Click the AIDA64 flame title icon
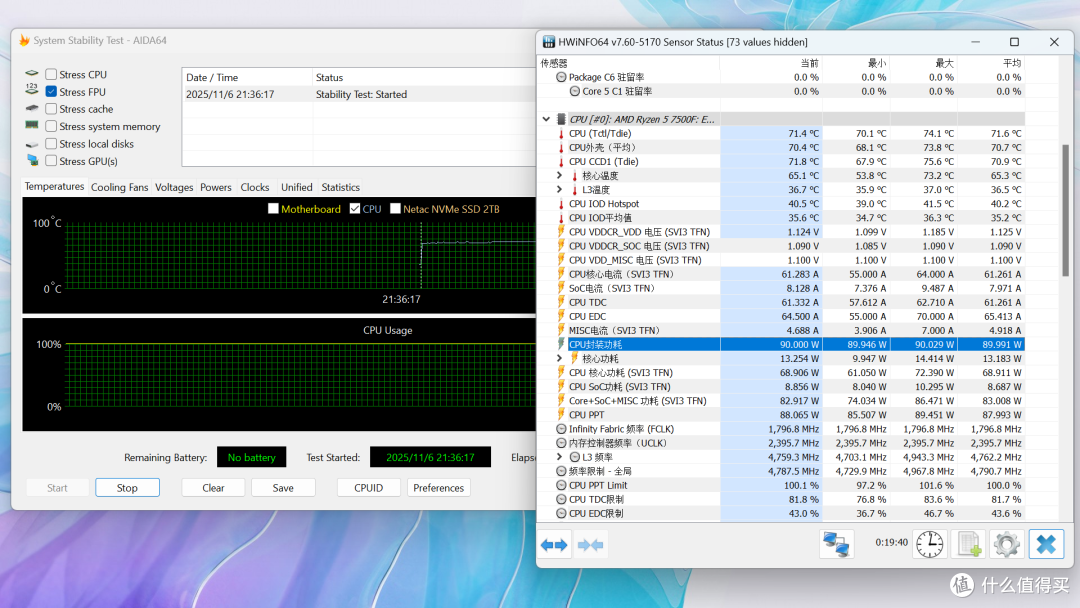 (x=24, y=41)
